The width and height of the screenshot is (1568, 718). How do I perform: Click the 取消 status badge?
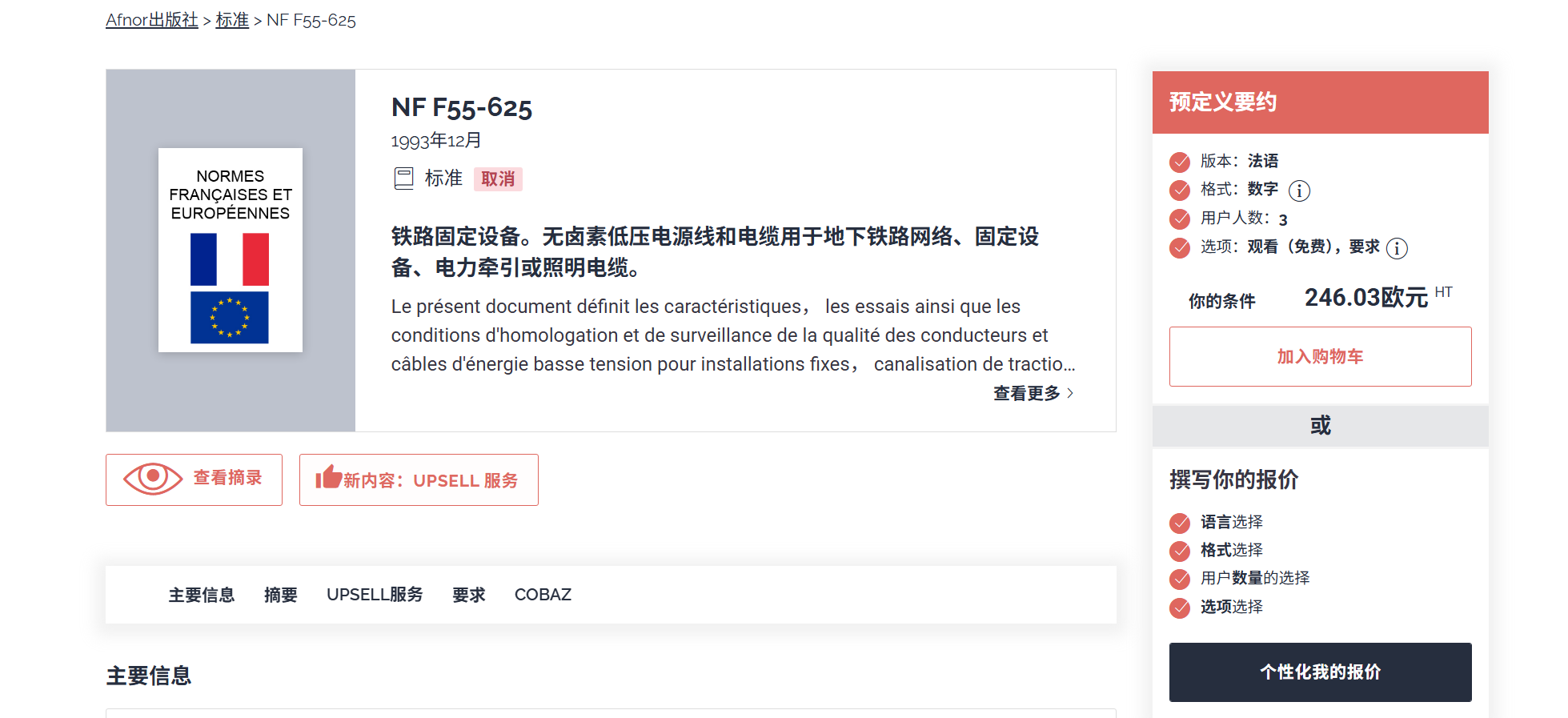[x=498, y=179]
